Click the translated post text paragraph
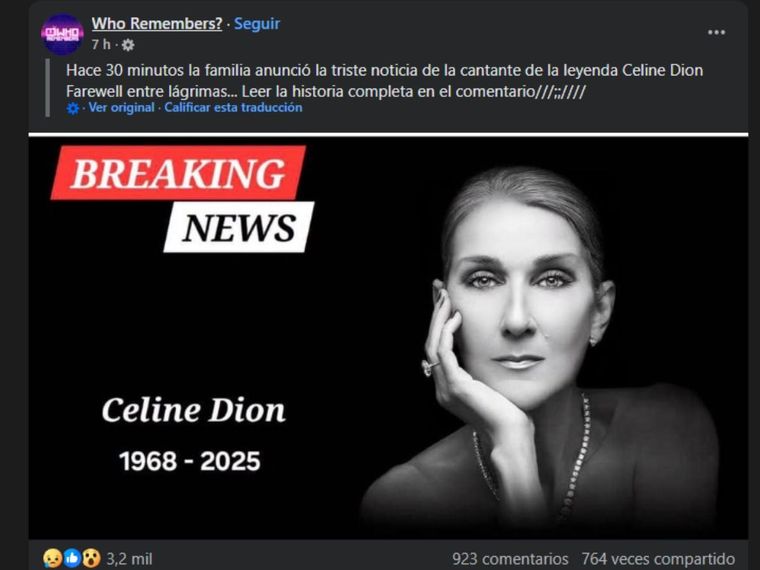Image resolution: width=760 pixels, height=570 pixels. pyautogui.click(x=384, y=80)
